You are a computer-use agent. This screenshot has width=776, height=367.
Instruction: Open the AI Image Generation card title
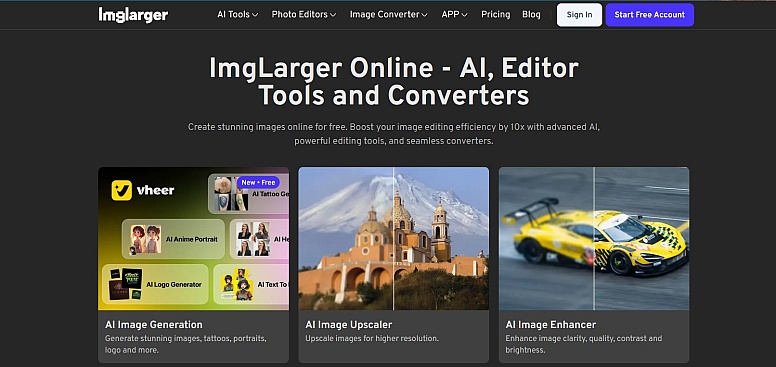154,325
